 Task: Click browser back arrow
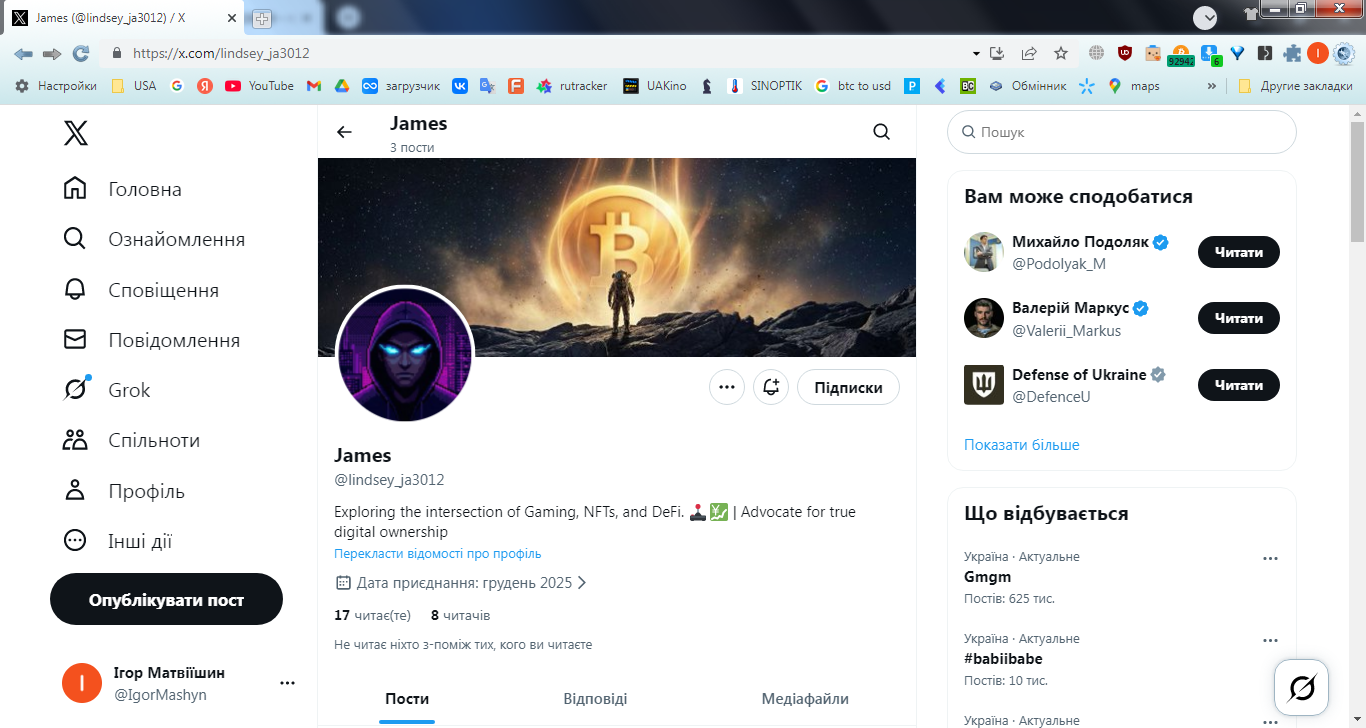24,53
